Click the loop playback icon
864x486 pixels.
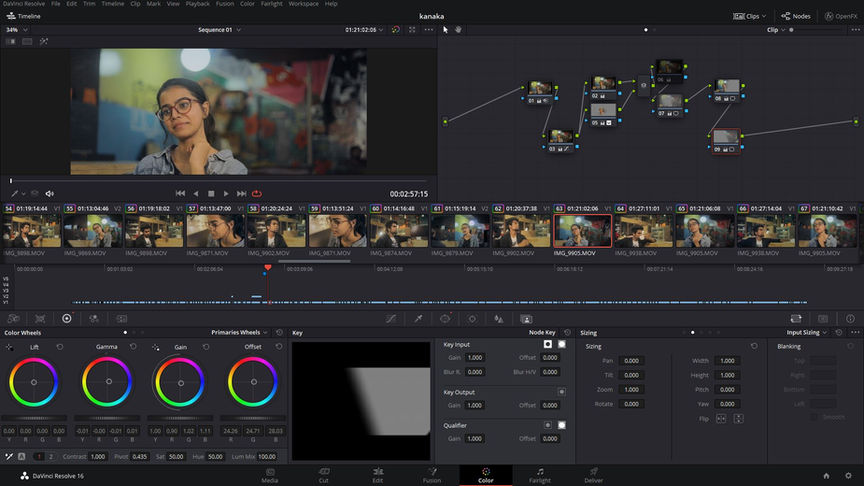257,193
